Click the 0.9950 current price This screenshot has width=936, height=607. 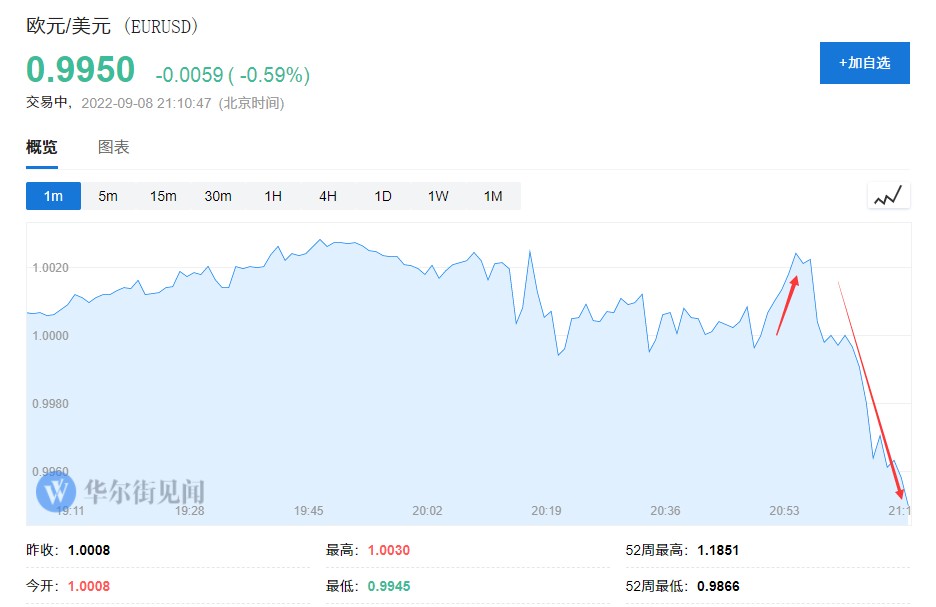pos(80,70)
